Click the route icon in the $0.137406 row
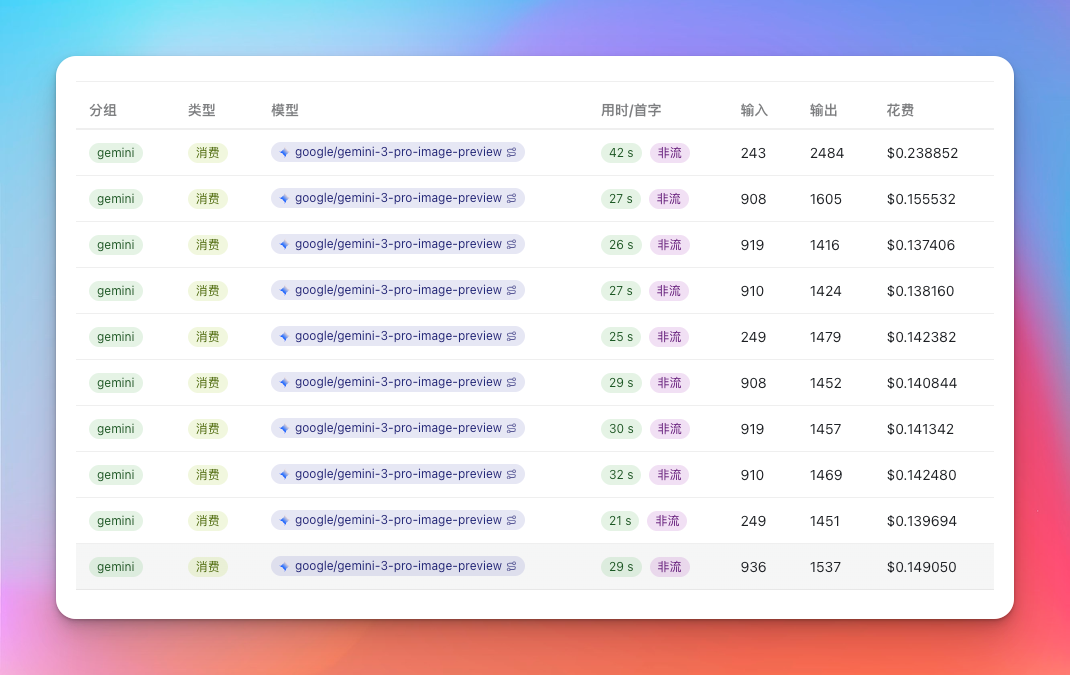Viewport: 1070px width, 675px height. pos(511,244)
